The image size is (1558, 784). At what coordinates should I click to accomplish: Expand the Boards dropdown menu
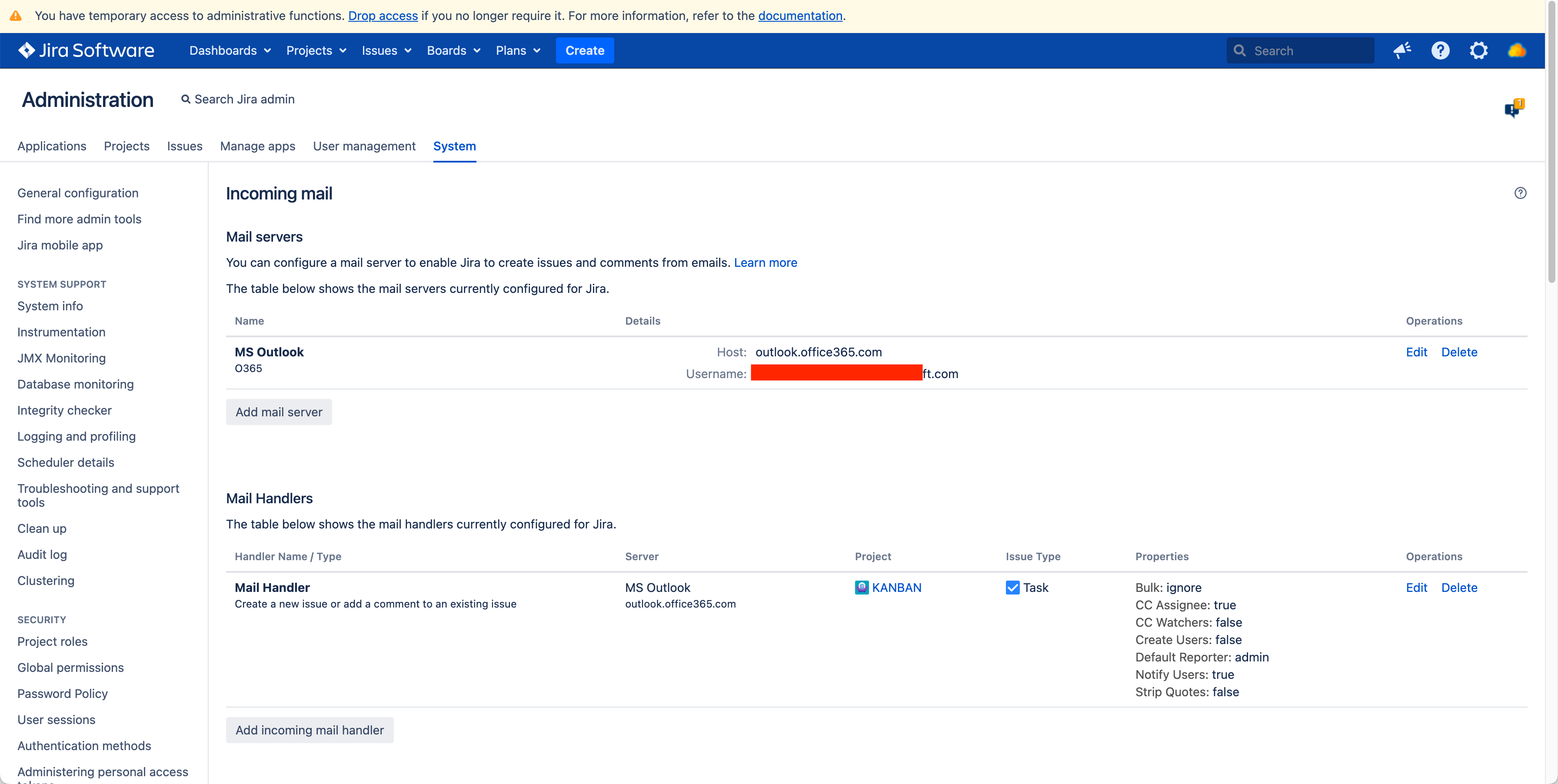click(x=453, y=50)
